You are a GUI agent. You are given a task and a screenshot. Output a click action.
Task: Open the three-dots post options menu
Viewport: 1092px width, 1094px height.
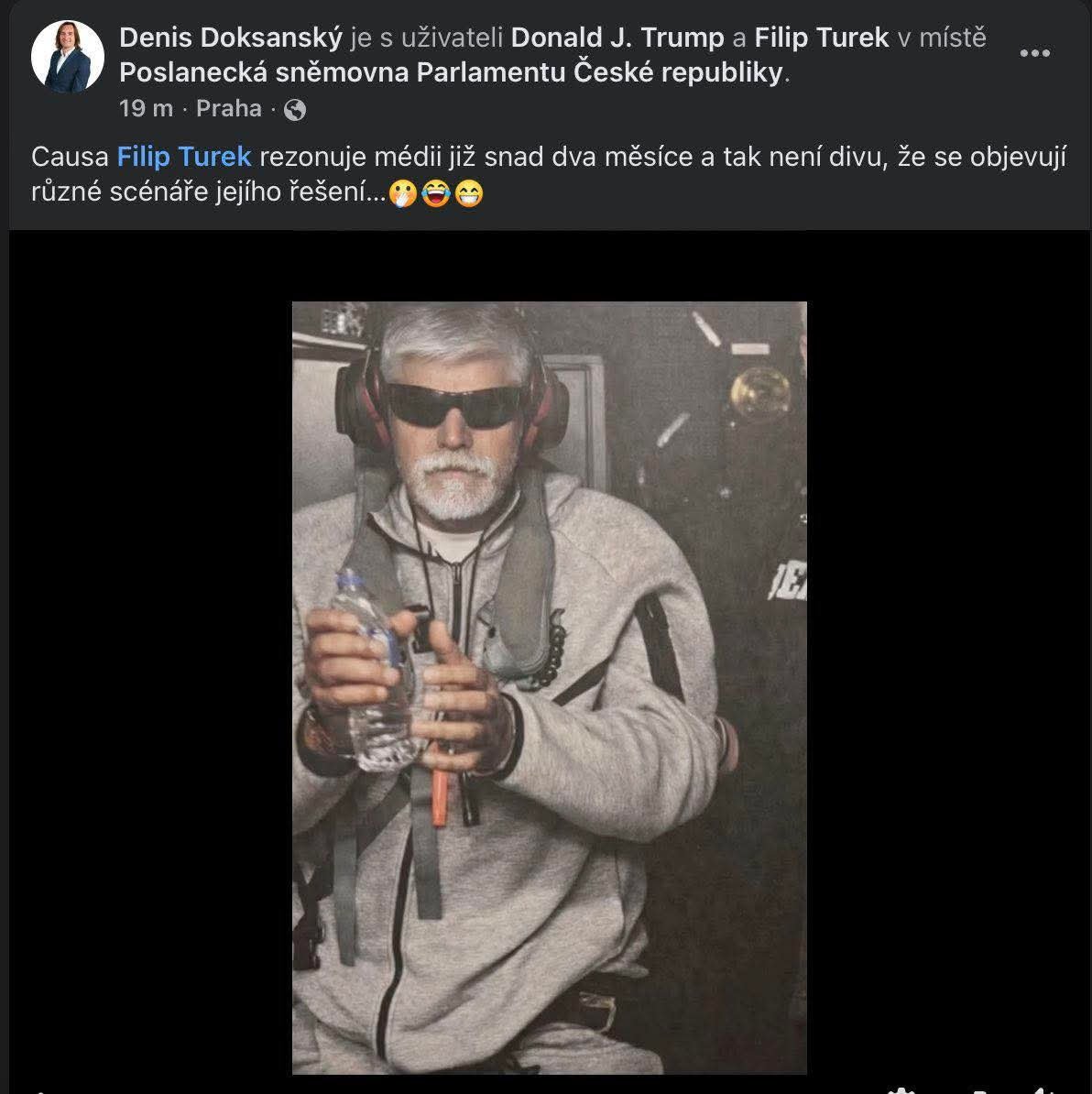tap(1034, 53)
